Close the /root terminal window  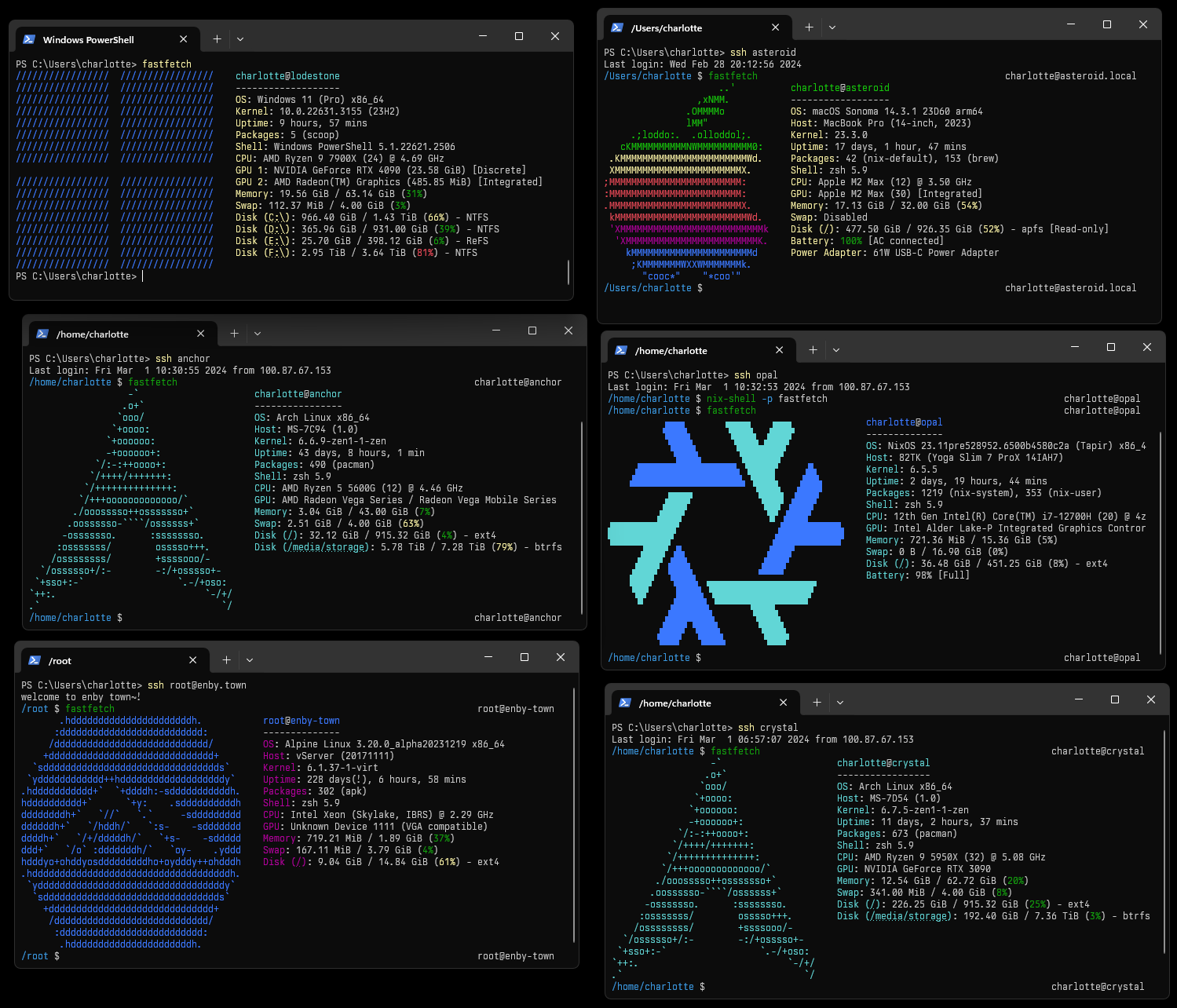[561, 657]
